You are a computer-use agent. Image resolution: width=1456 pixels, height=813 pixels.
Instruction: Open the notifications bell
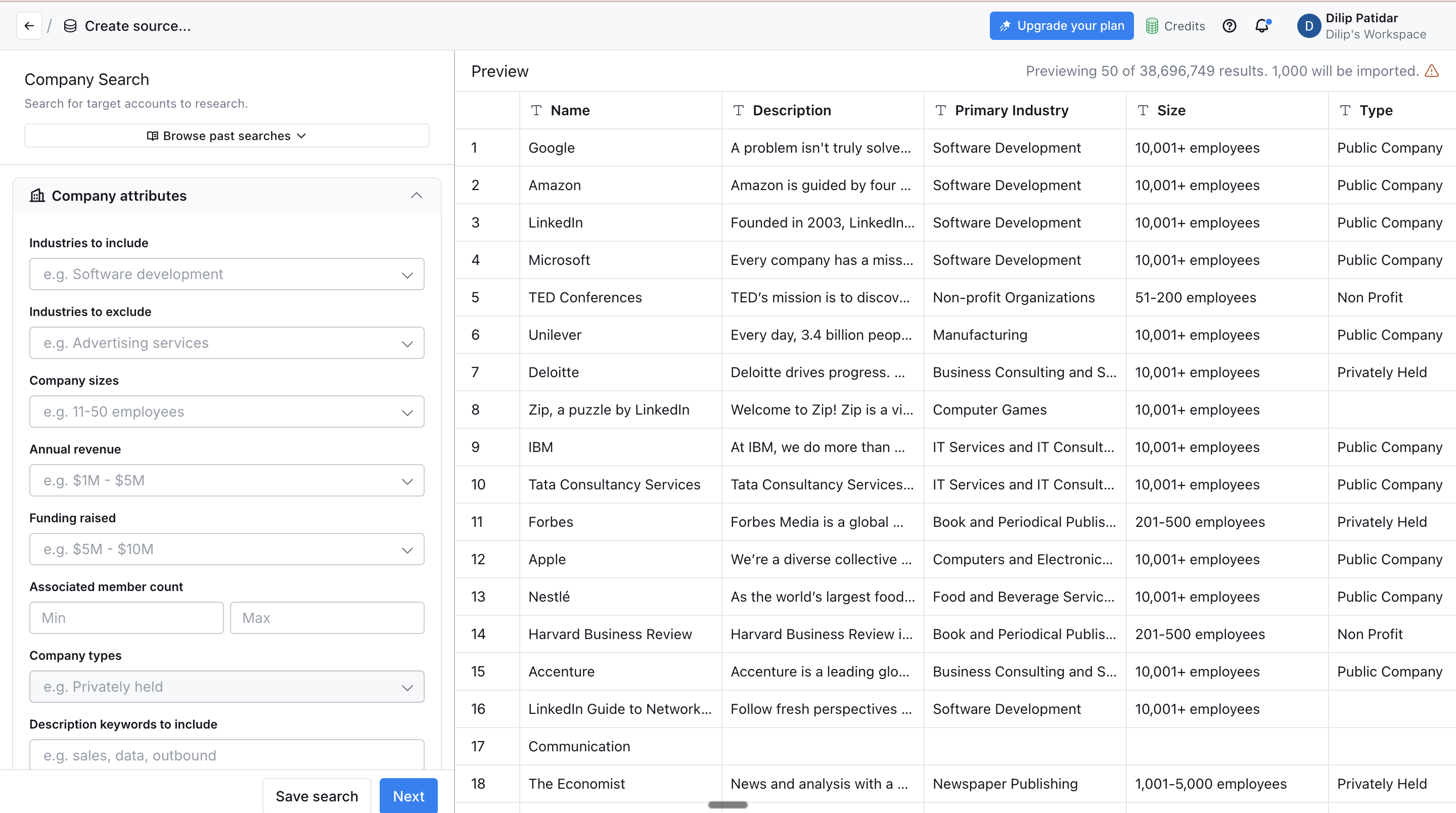tap(1261, 26)
